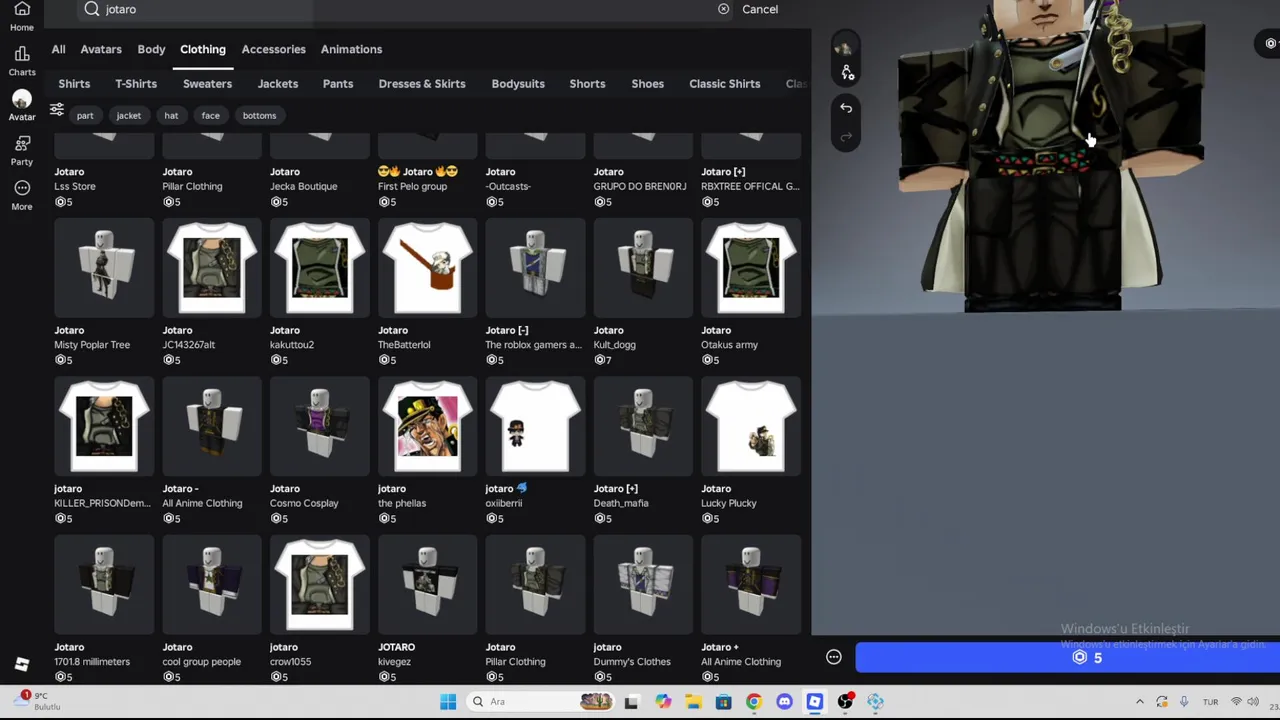This screenshot has width=1280, height=720.
Task: Switch to the Animations tab
Action: 351,49
